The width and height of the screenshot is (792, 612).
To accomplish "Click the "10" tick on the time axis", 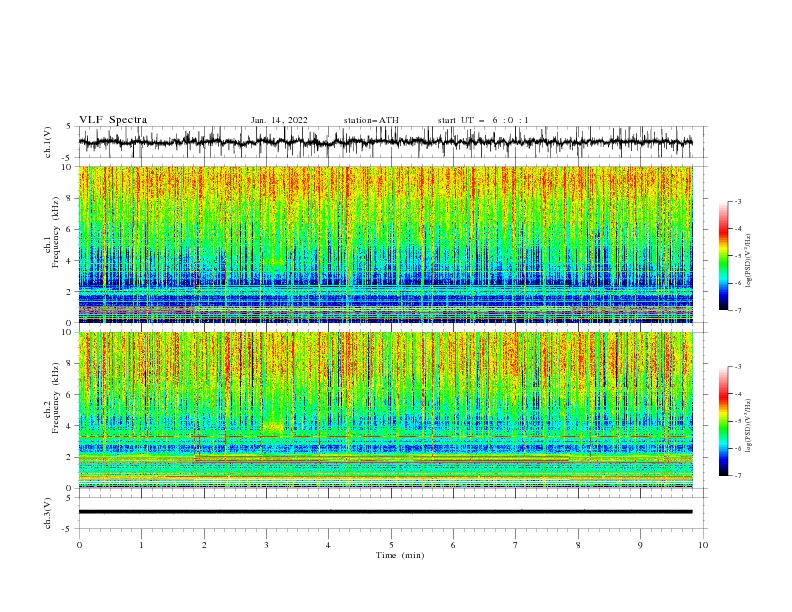I will point(703,545).
